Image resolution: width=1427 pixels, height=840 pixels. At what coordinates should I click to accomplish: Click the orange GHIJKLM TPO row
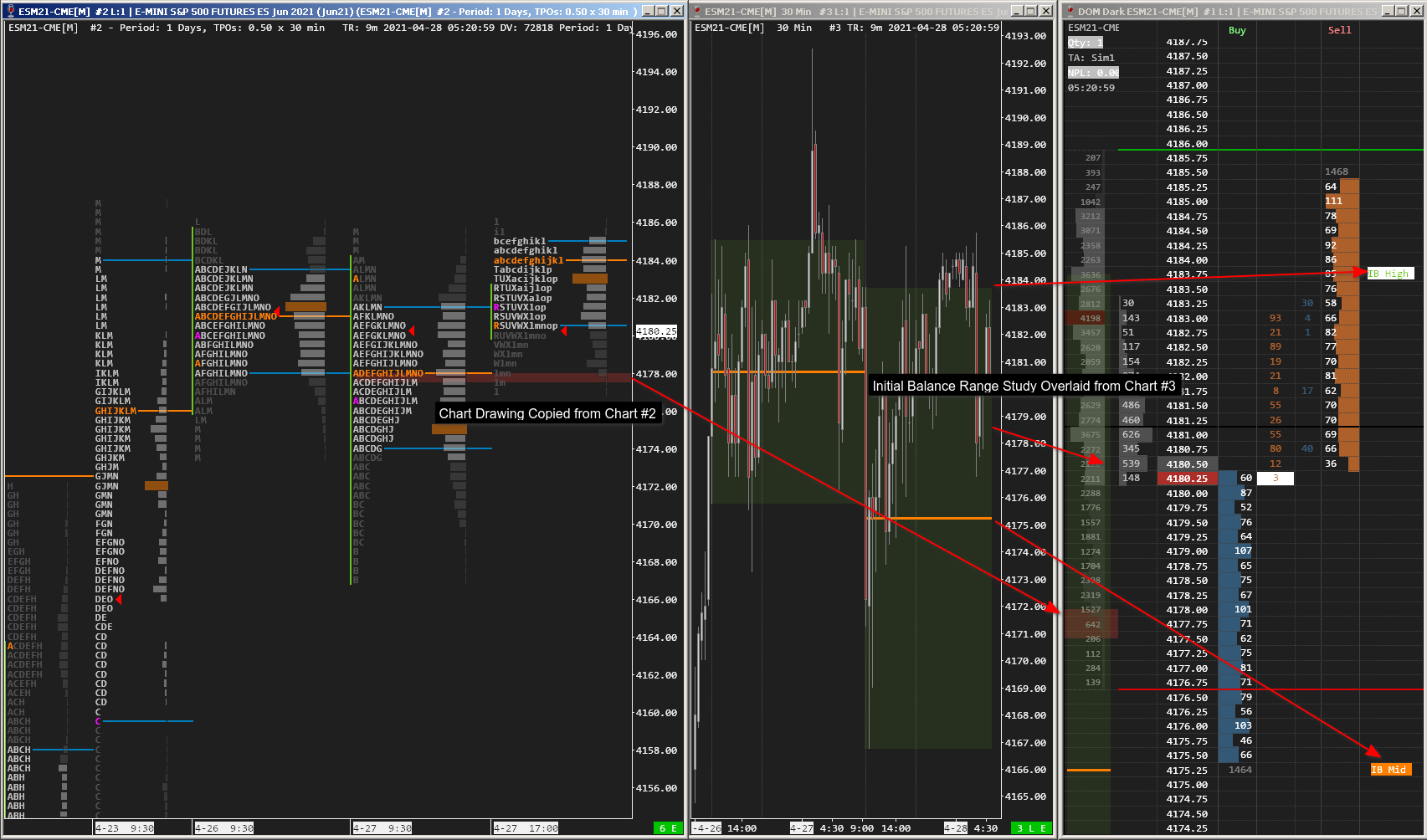click(115, 411)
